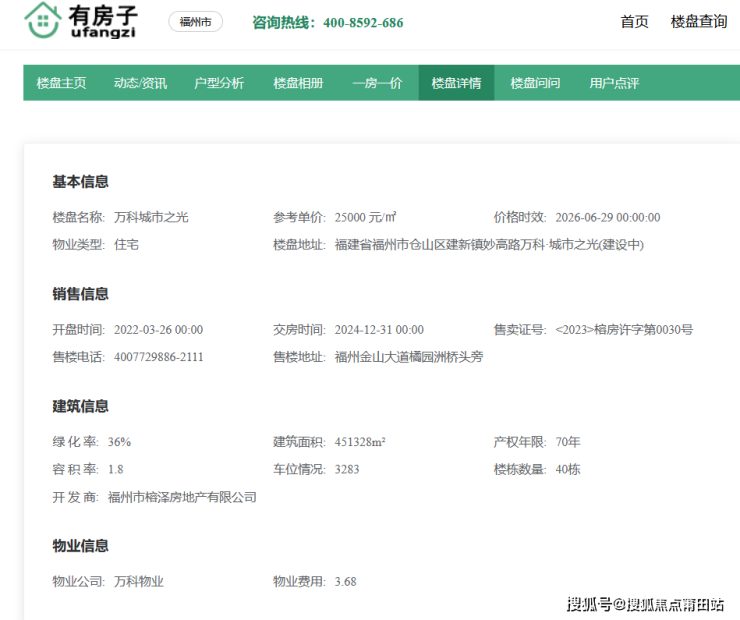Viewport: 740px width, 620px height.
Task: Select permit number 榕房许字第0030号
Action: click(x=624, y=329)
